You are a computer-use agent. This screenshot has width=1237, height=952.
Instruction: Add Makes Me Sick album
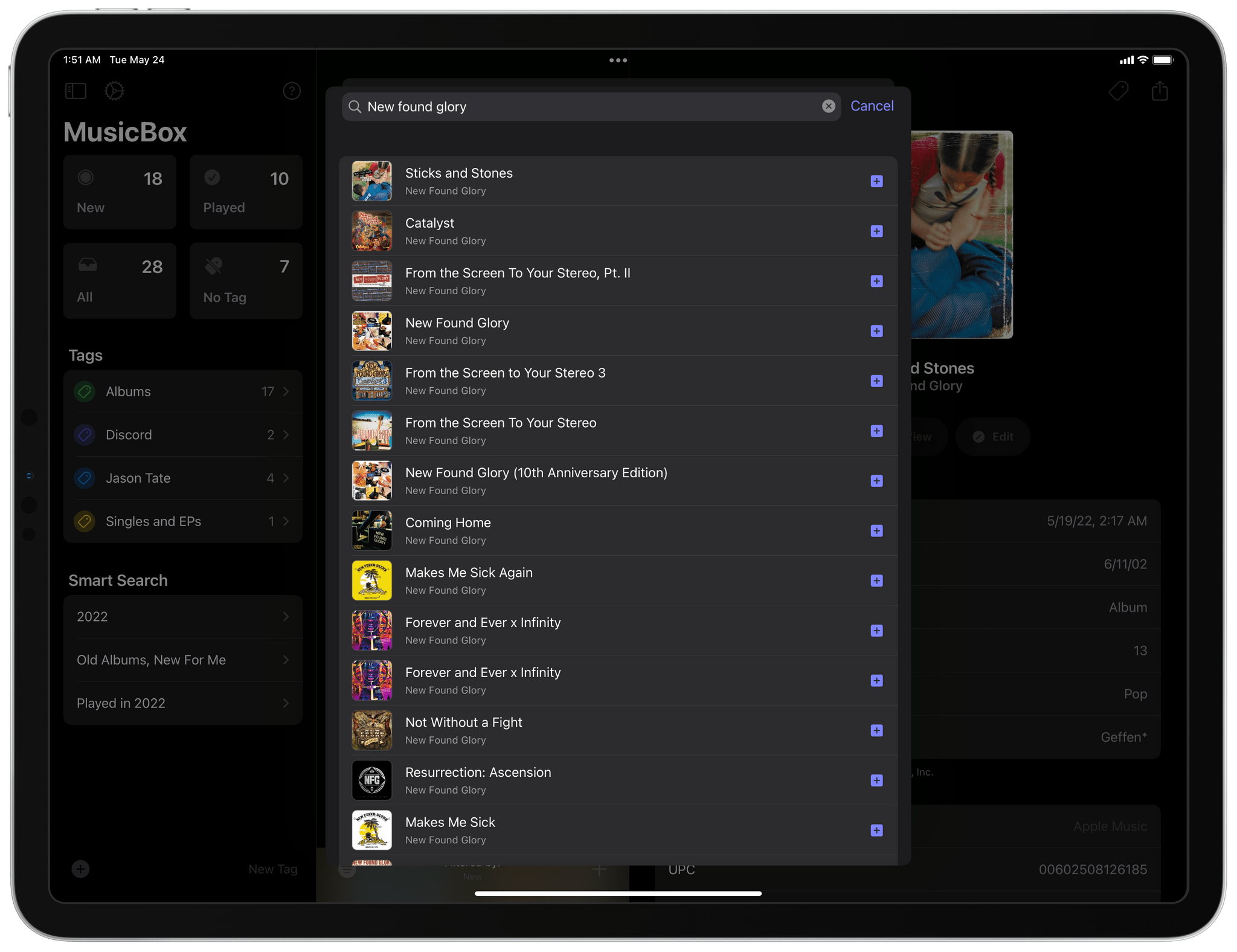876,831
